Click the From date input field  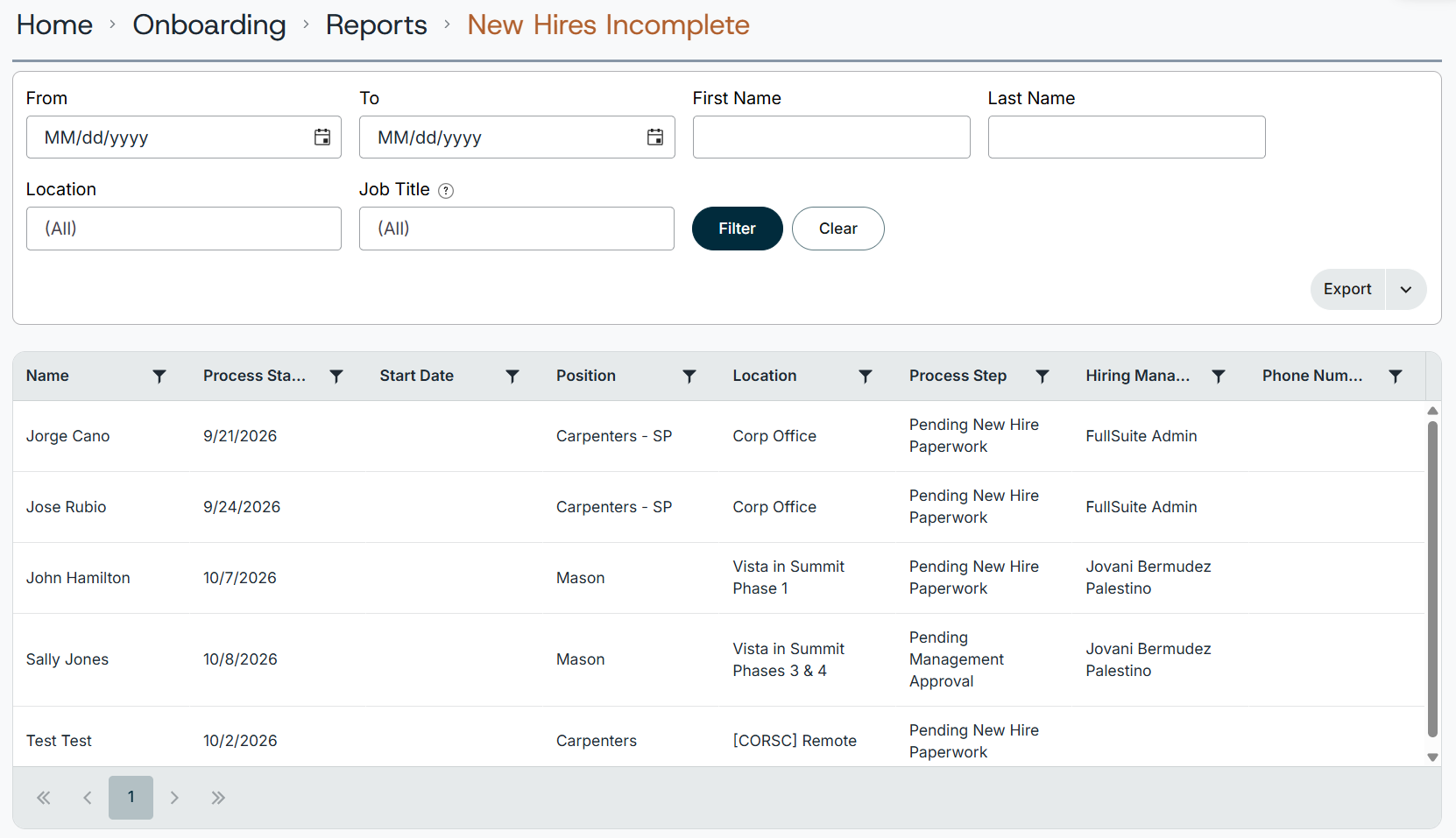[184, 137]
